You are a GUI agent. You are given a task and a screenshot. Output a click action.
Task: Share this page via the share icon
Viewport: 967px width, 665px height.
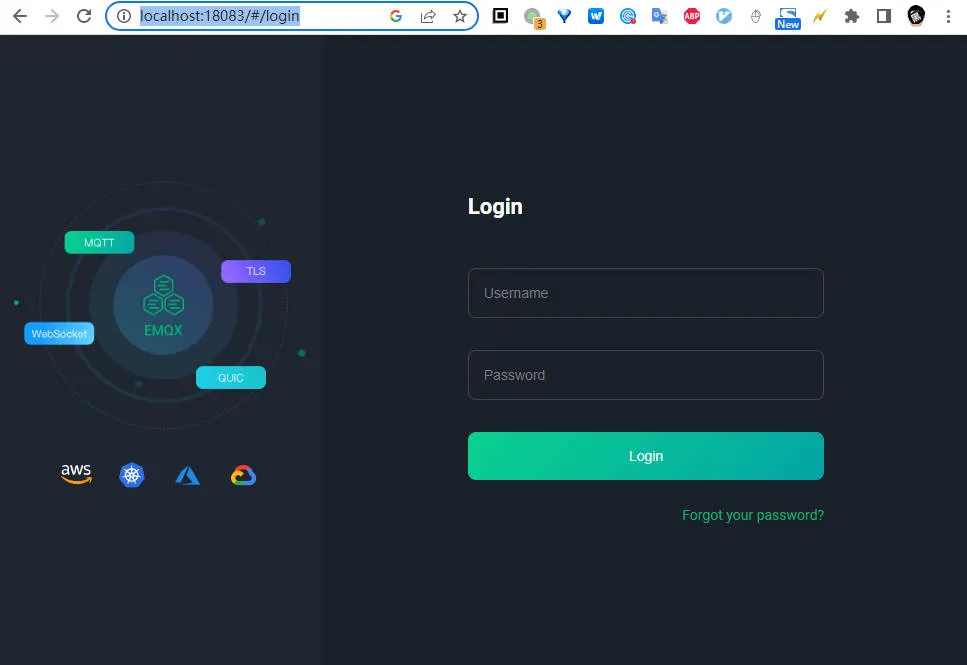click(x=428, y=16)
